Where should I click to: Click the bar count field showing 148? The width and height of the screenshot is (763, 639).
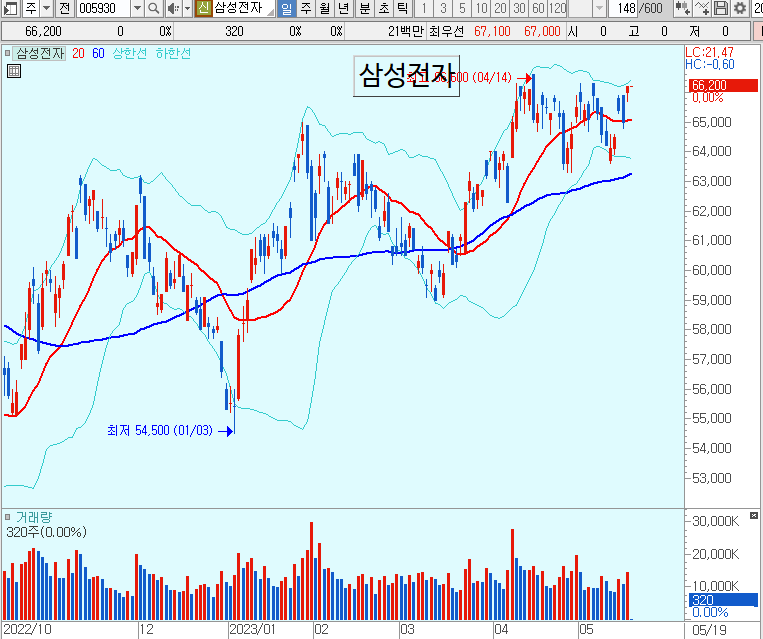click(623, 8)
